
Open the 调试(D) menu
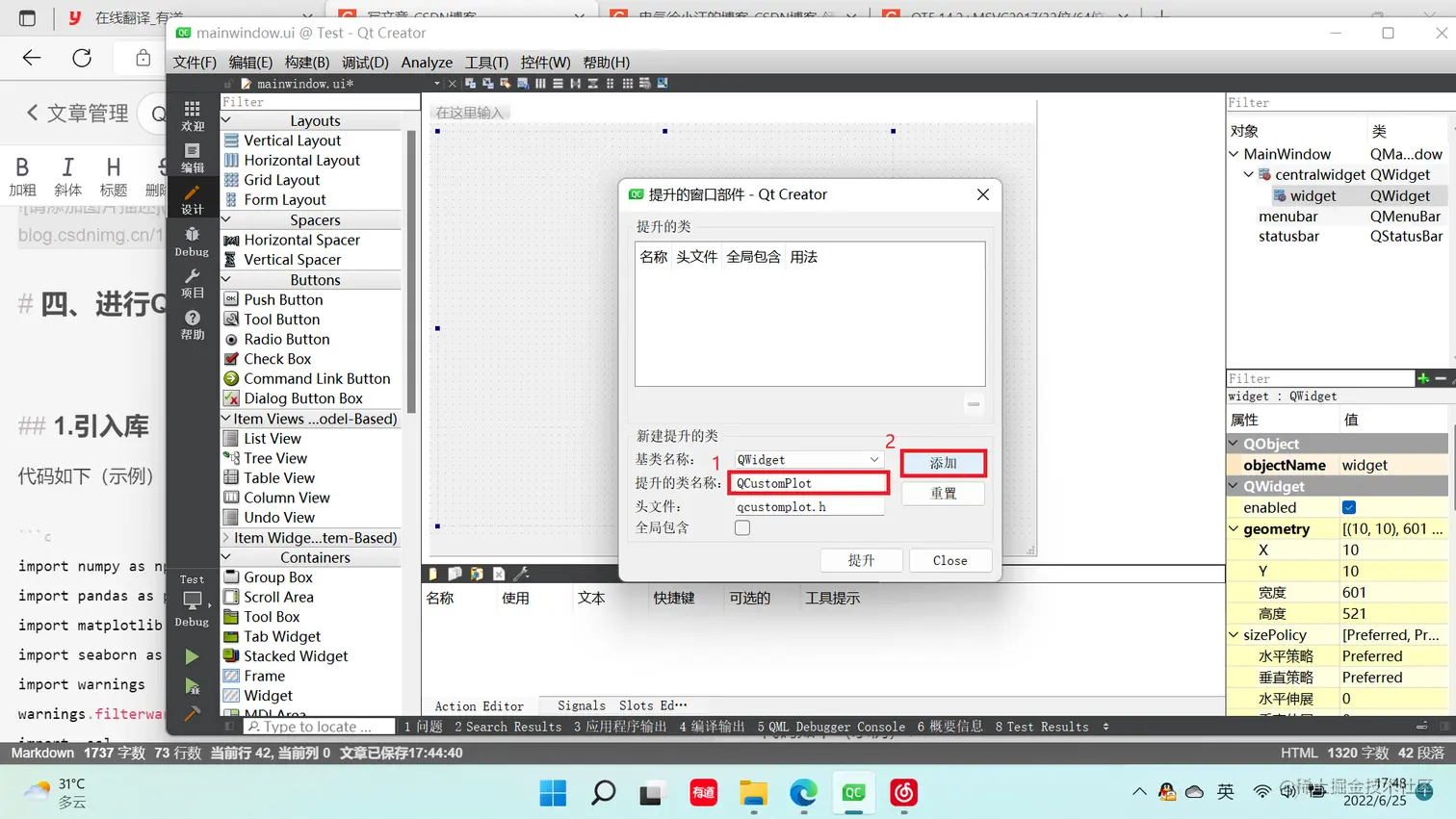click(365, 62)
